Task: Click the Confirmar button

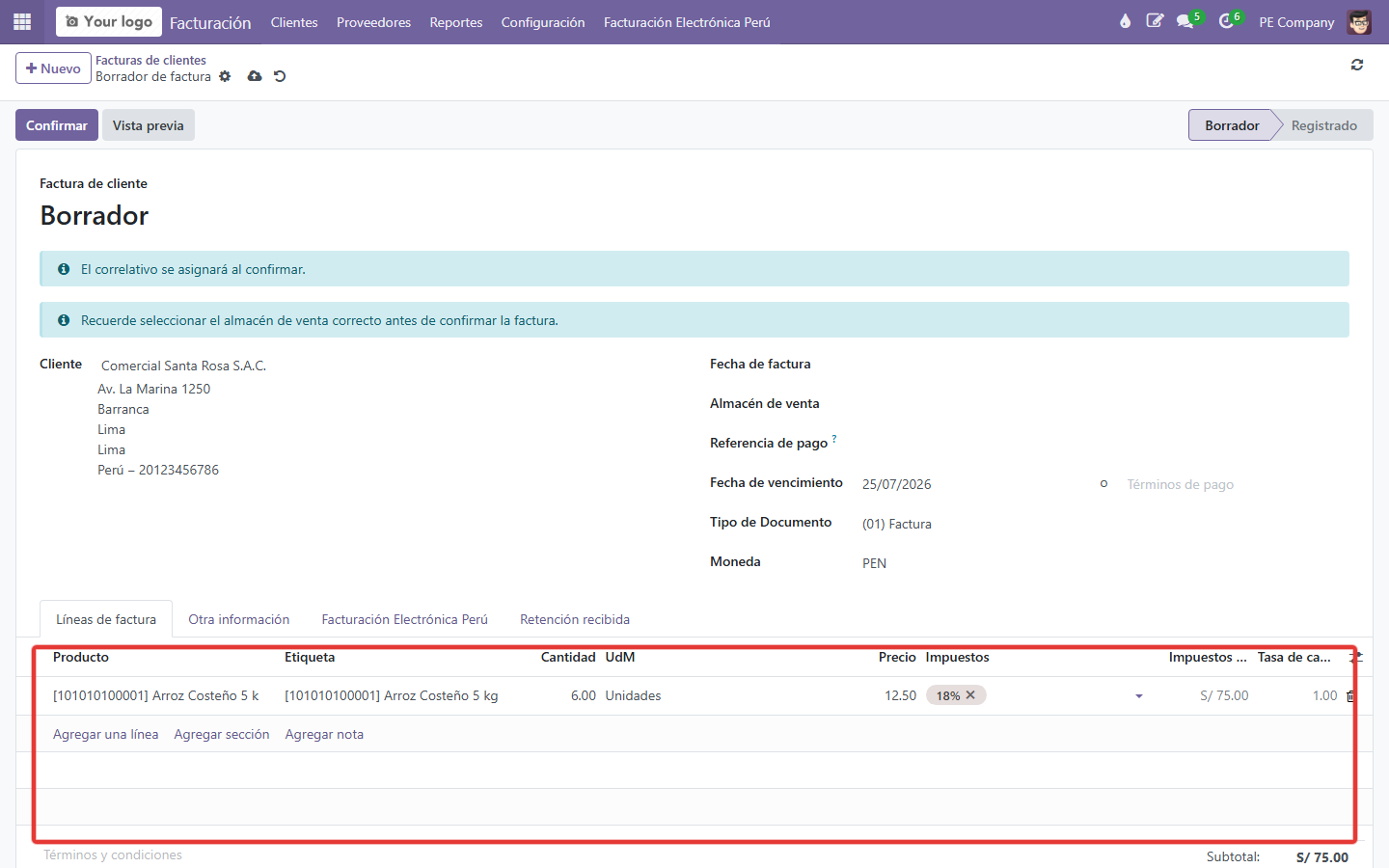Action: [57, 125]
